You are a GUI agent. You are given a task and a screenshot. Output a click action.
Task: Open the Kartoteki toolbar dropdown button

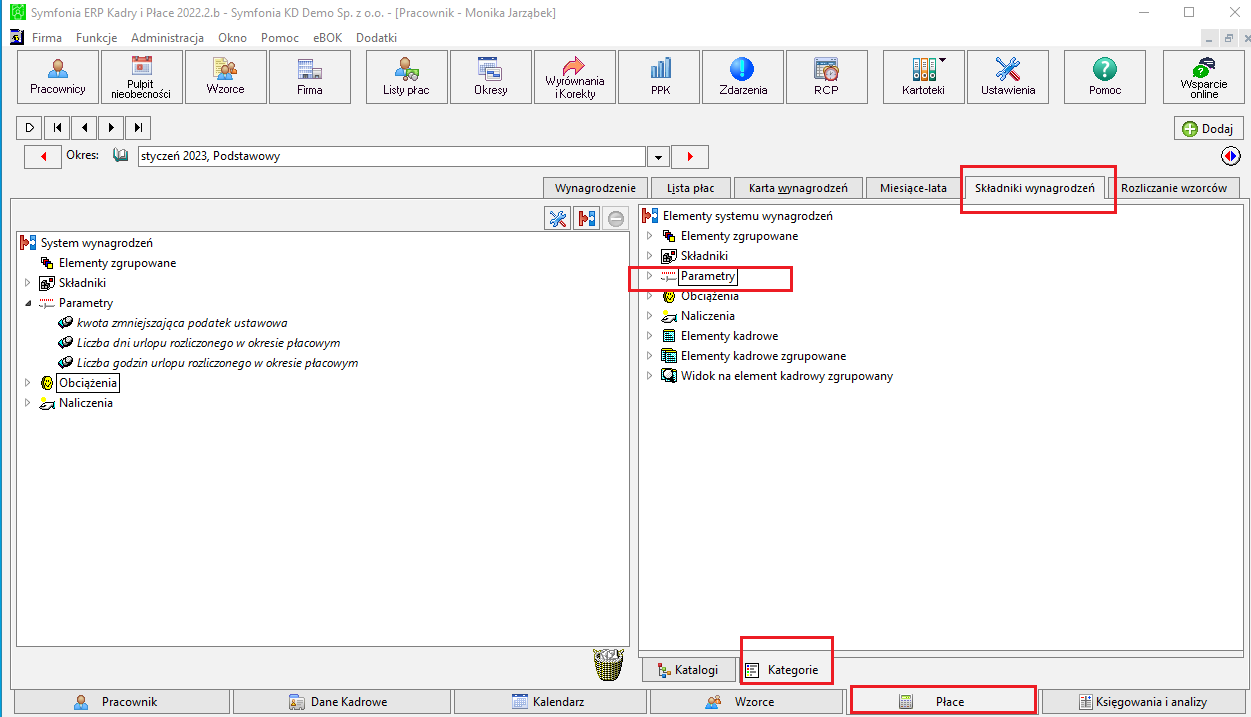click(924, 77)
